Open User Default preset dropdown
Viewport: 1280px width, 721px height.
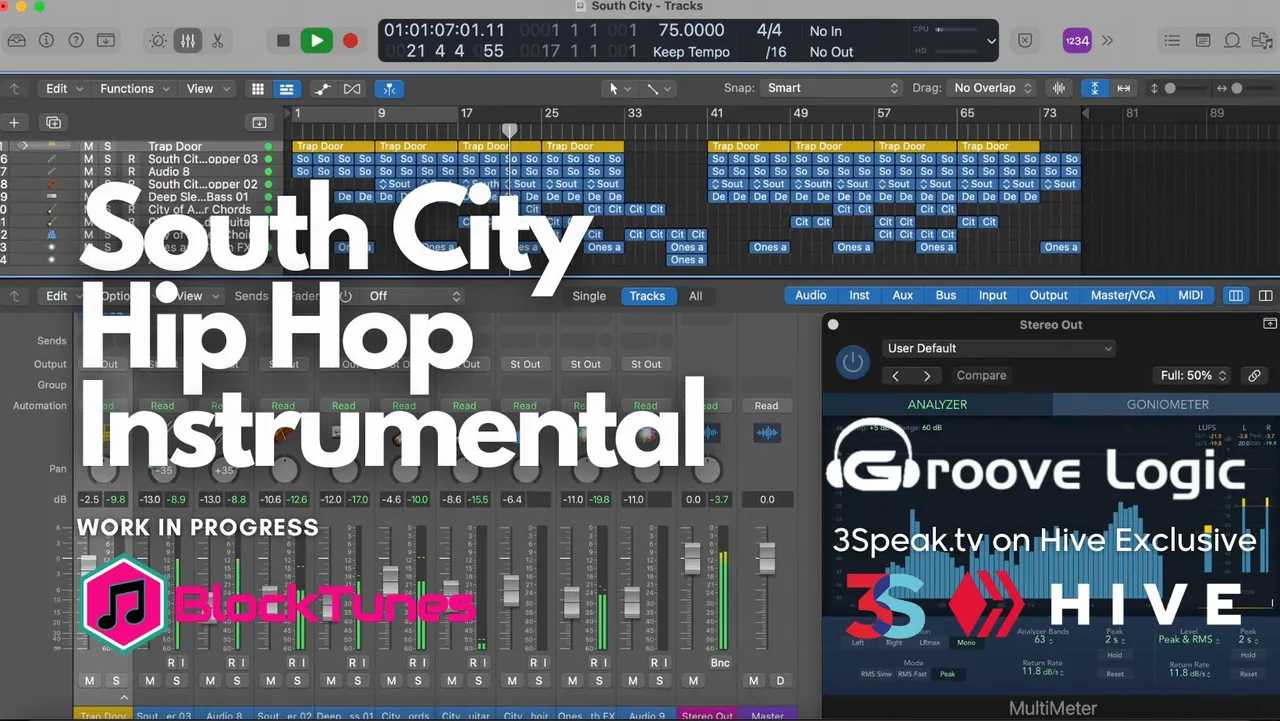click(999, 348)
